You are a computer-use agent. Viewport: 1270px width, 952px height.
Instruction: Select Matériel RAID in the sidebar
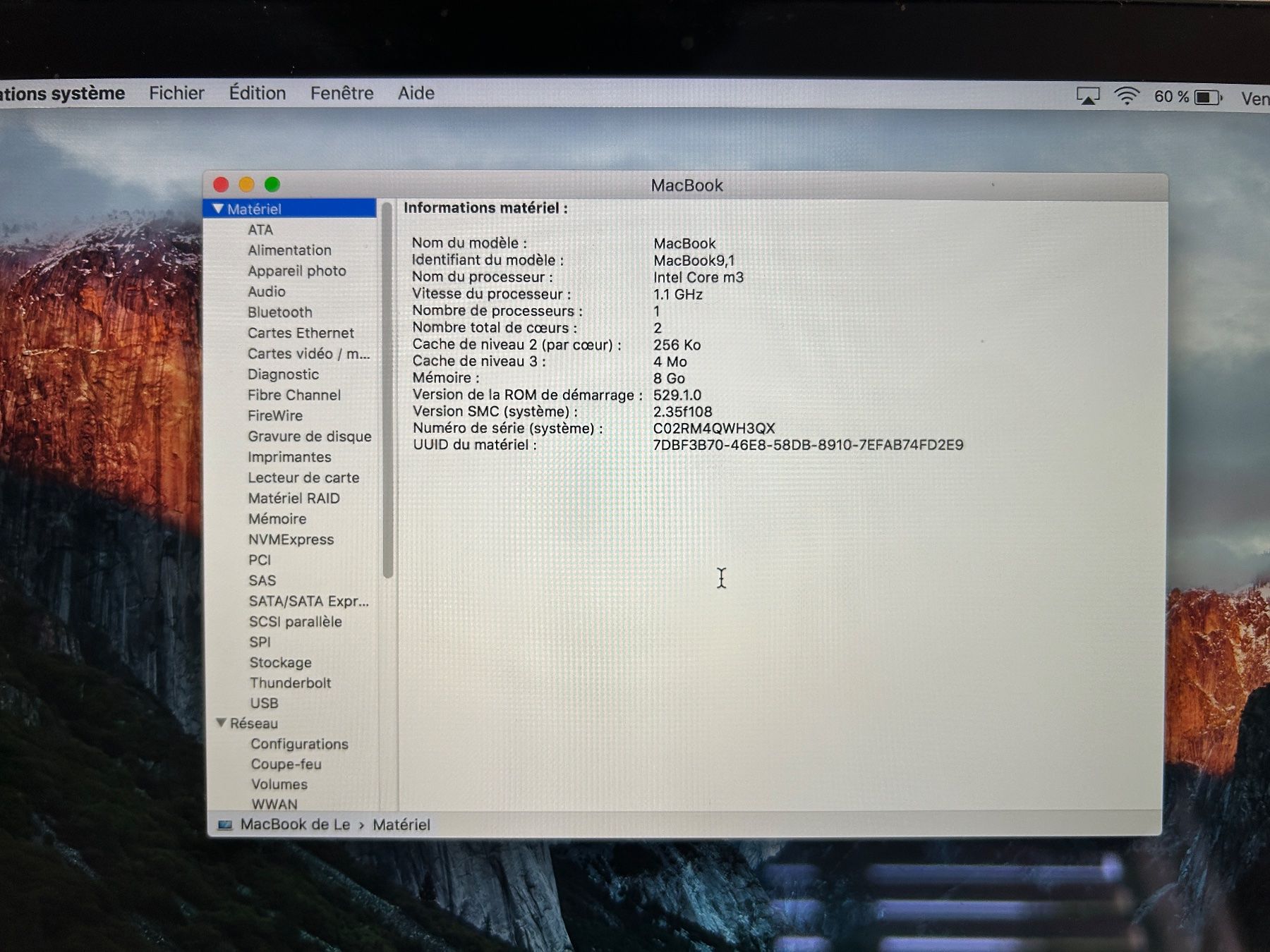294,498
